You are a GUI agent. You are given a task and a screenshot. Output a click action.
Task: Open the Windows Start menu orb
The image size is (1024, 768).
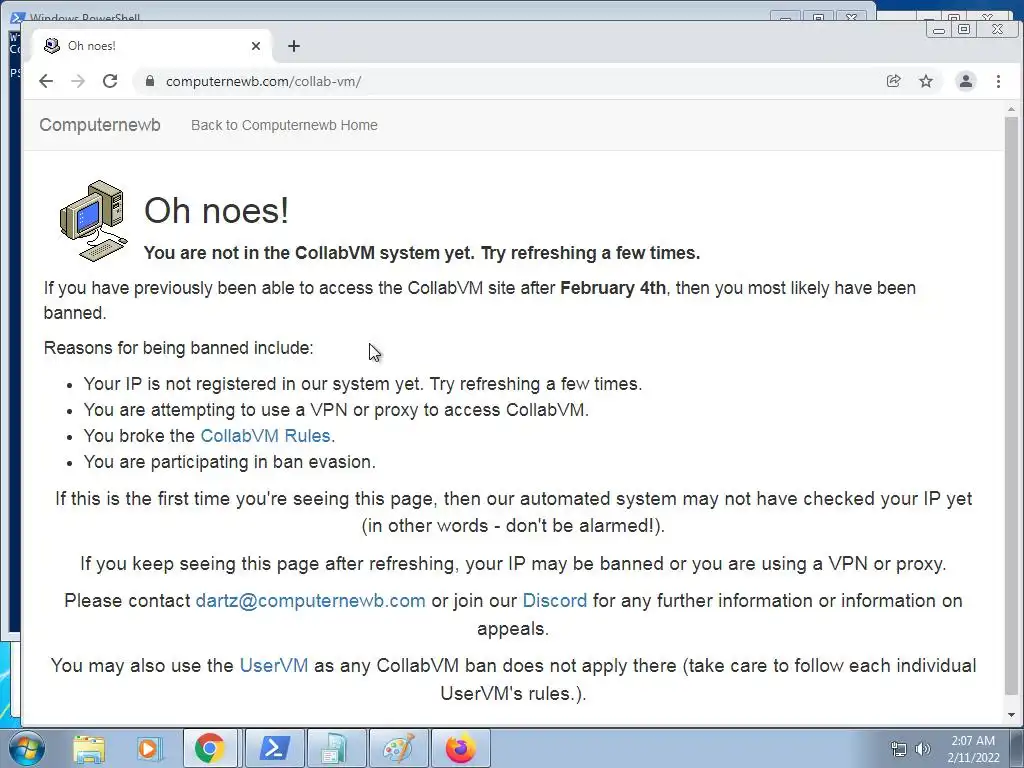[x=26, y=748]
